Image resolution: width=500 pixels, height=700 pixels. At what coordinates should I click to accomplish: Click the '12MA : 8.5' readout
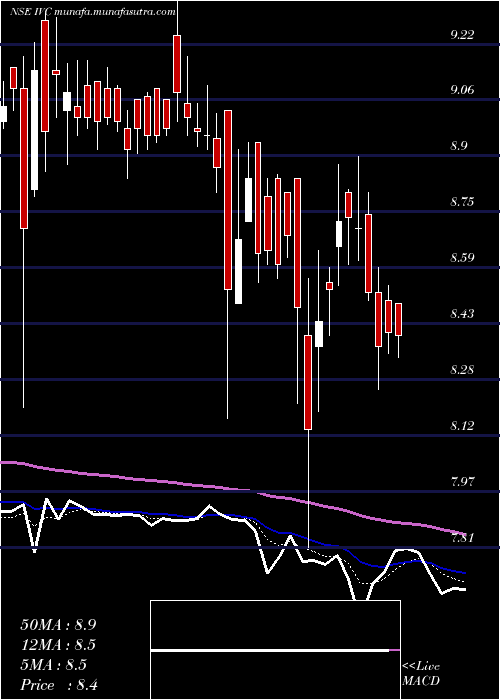click(x=58, y=645)
